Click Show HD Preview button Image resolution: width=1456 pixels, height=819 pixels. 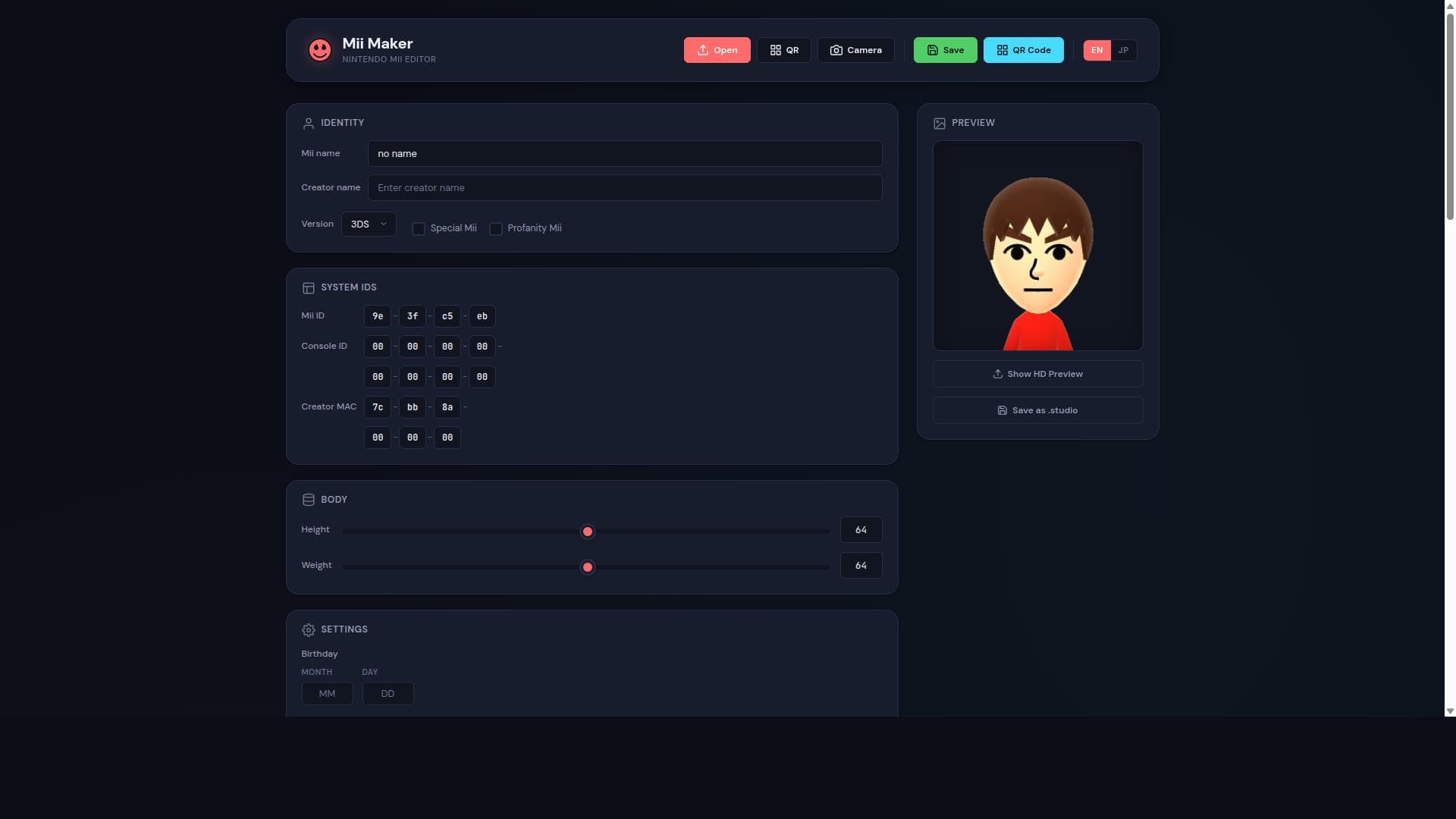[1037, 374]
